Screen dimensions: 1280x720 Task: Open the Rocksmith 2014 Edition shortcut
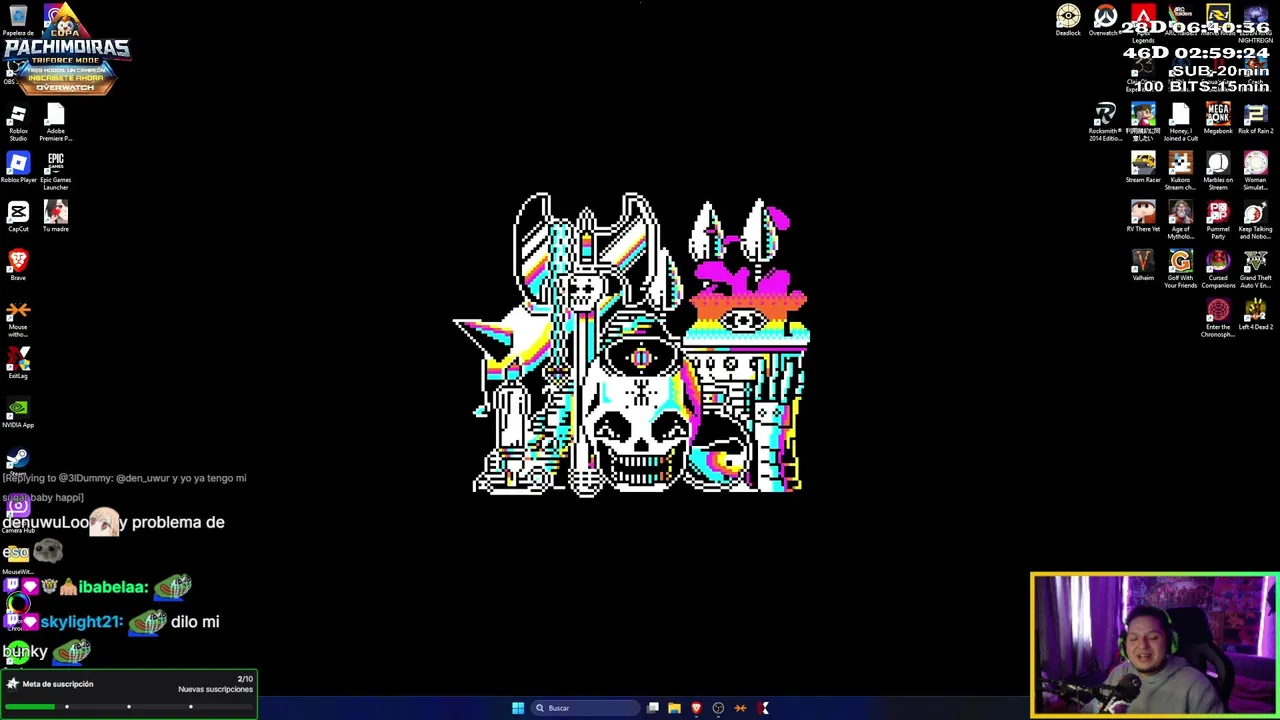point(1105,122)
